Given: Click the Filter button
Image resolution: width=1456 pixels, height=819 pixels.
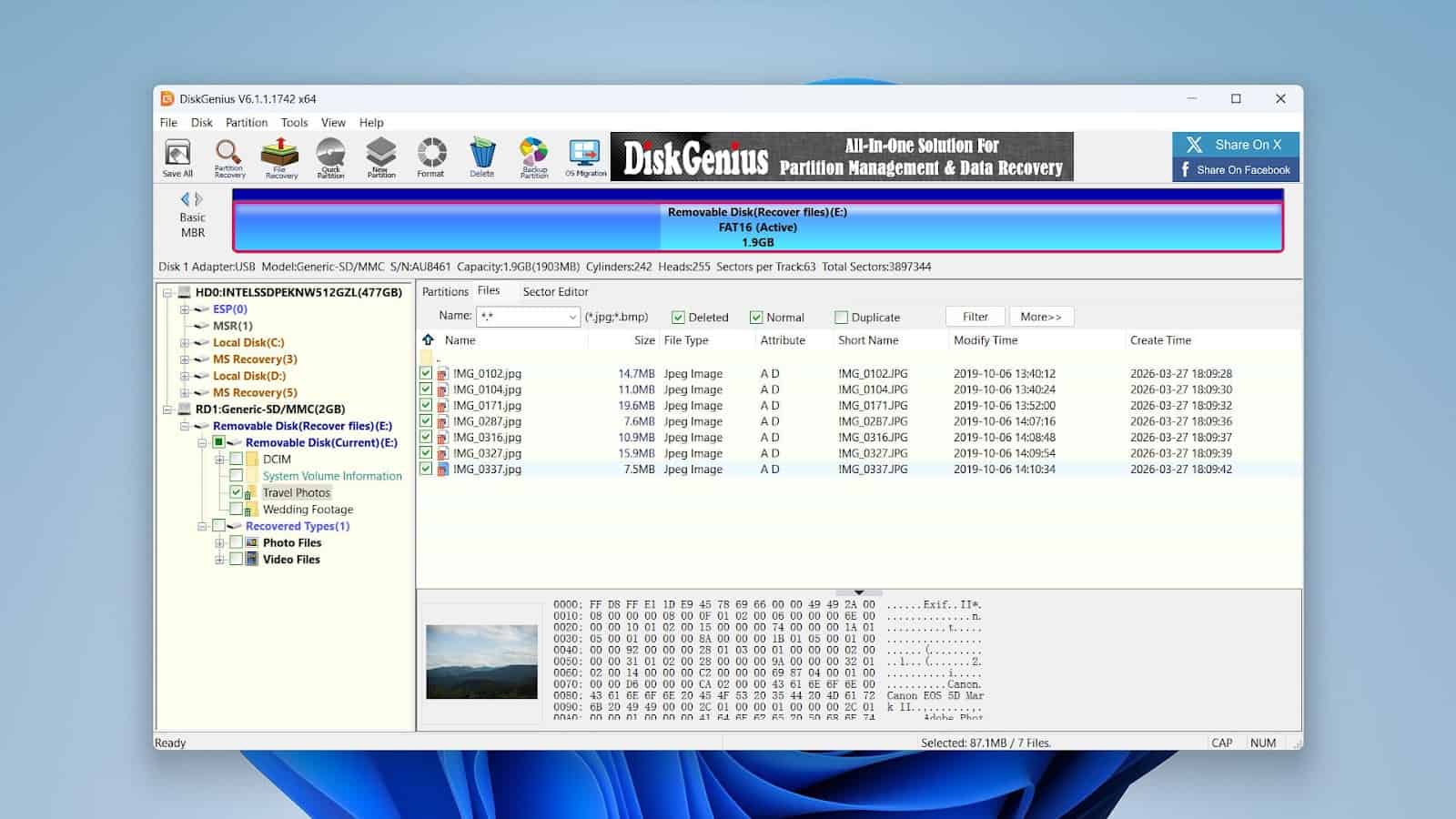Looking at the screenshot, I should pos(976,317).
